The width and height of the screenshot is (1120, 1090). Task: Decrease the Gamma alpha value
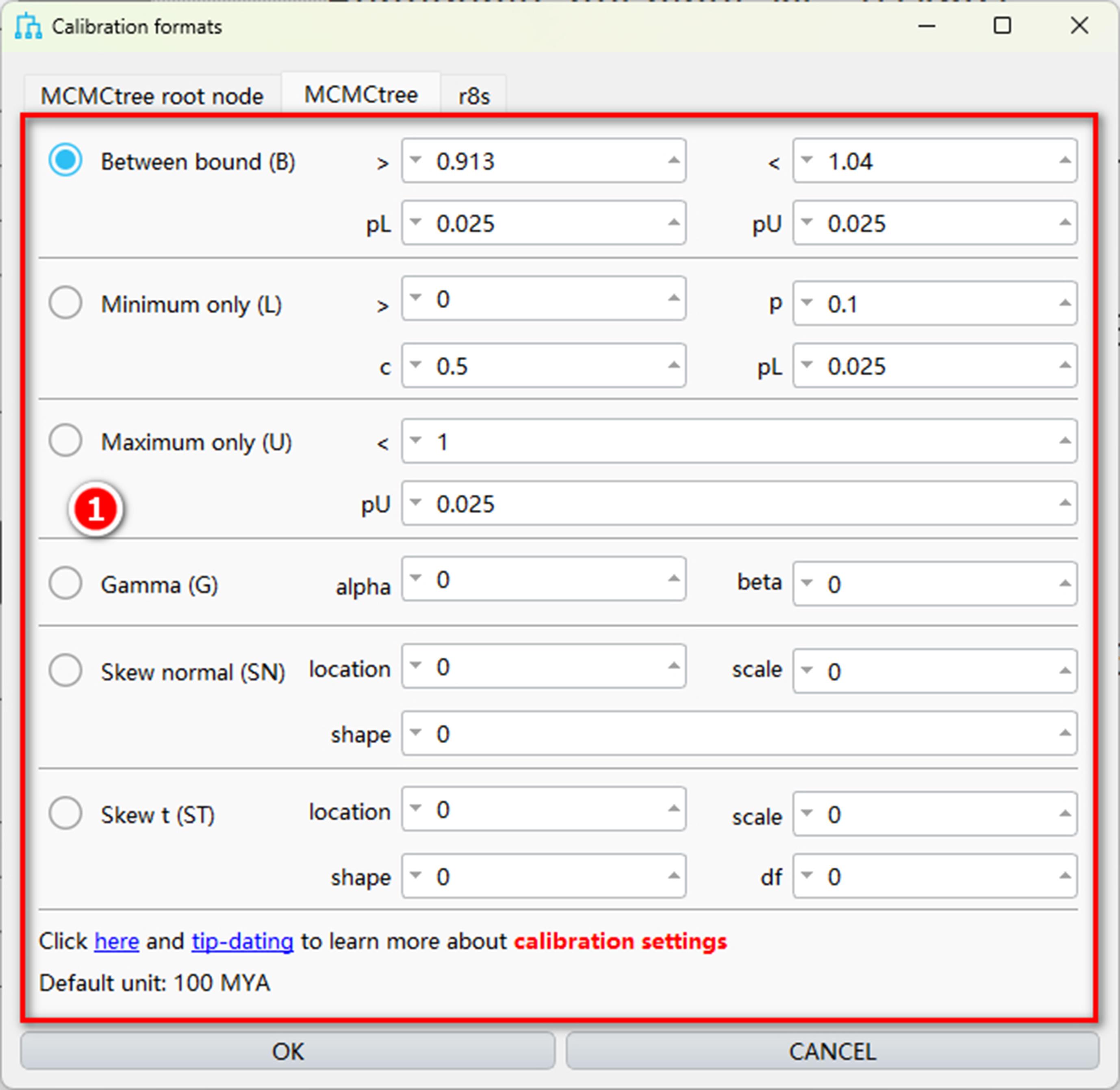416,578
